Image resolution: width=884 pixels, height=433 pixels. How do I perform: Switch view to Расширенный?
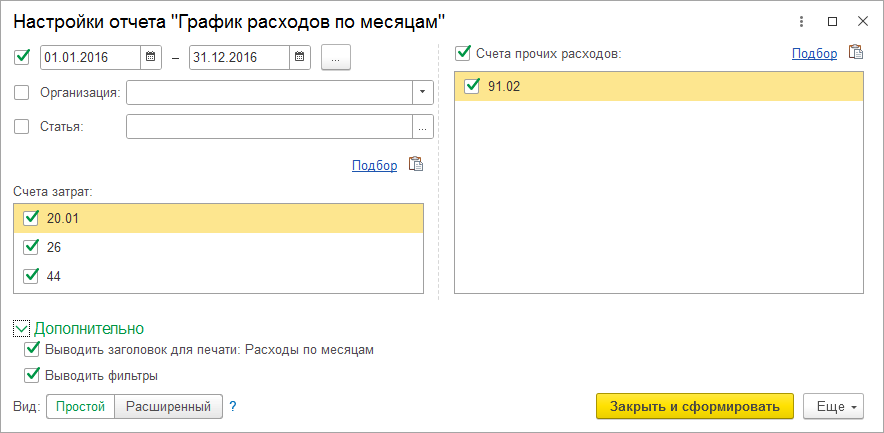click(x=169, y=407)
